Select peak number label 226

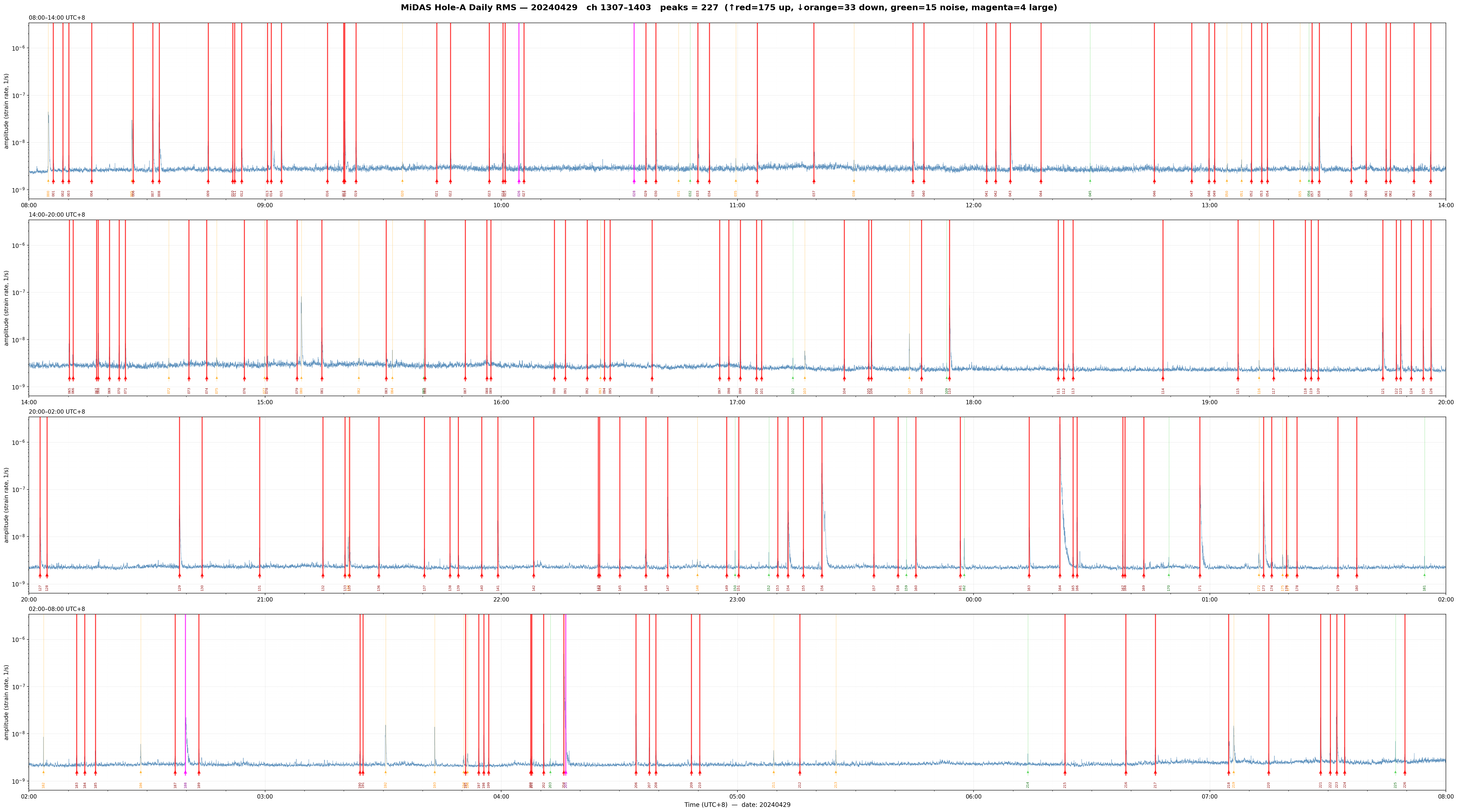coord(1404,785)
